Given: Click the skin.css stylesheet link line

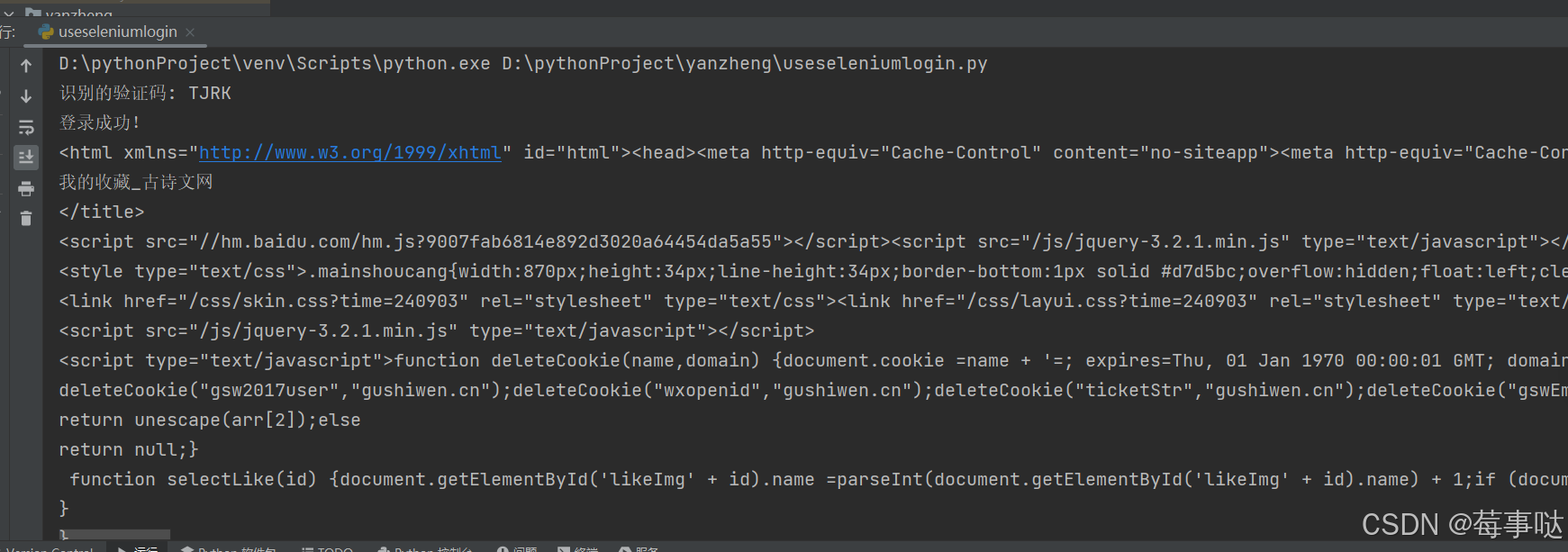Looking at the screenshot, I should [813, 301].
